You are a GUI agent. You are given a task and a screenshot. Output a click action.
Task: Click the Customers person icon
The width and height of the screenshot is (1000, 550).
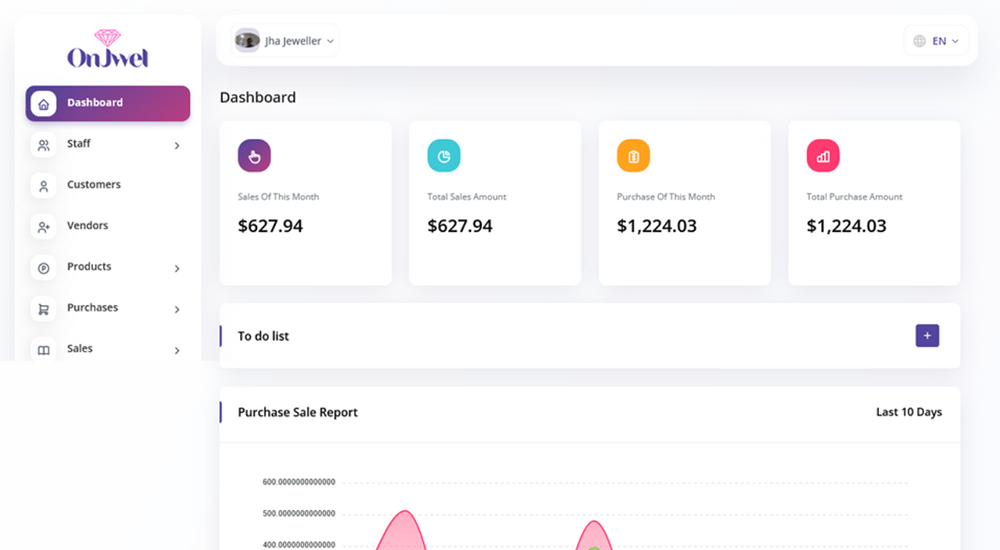click(43, 186)
